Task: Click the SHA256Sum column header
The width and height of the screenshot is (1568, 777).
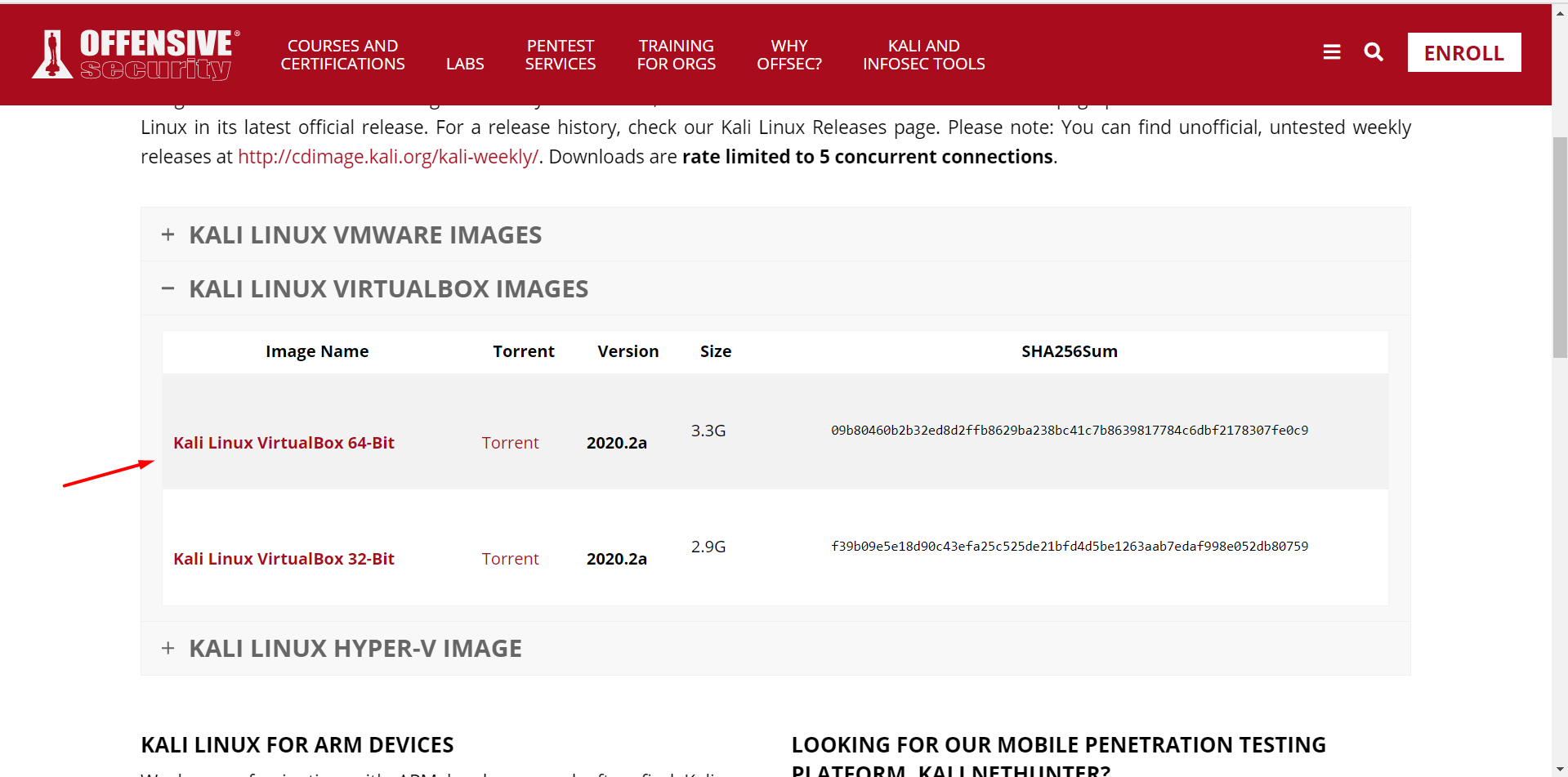Action: tap(1070, 351)
